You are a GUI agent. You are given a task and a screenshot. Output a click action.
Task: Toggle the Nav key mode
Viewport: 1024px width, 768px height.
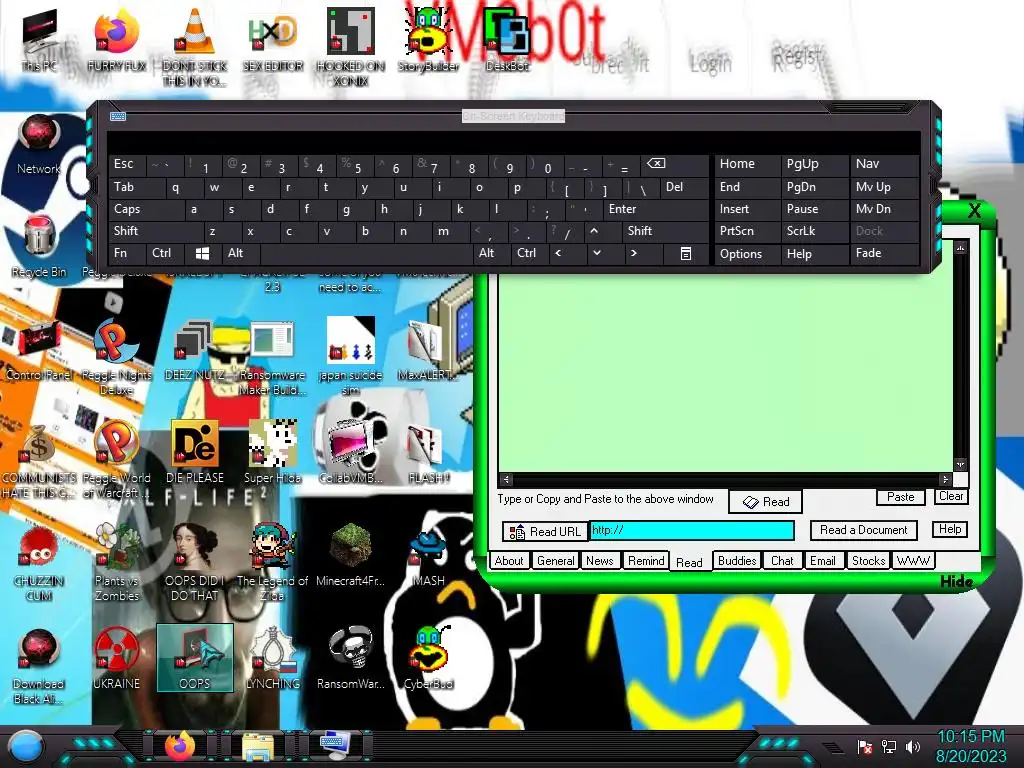884,164
